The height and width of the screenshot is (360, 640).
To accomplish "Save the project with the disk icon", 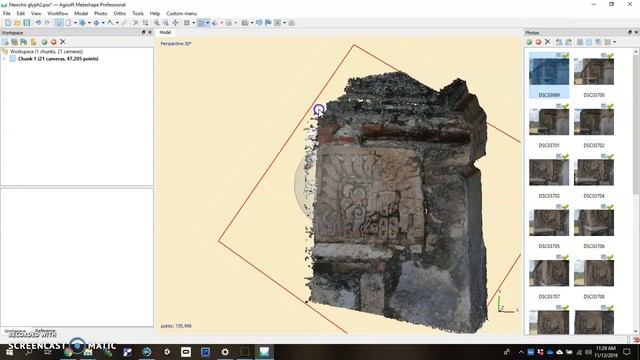I will point(27,23).
